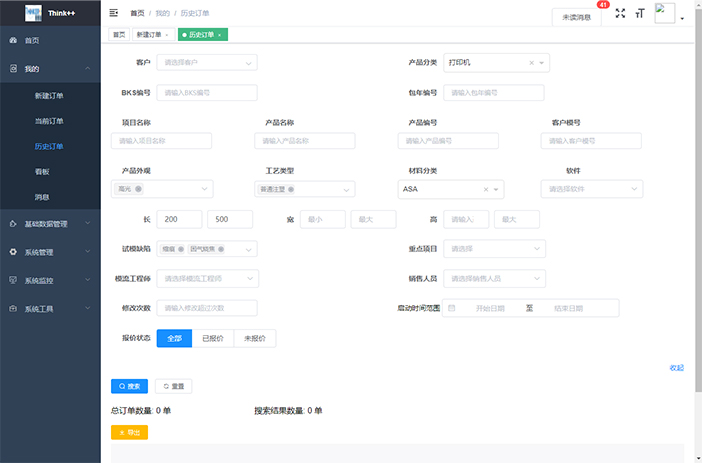Click the user avatar image

664,13
